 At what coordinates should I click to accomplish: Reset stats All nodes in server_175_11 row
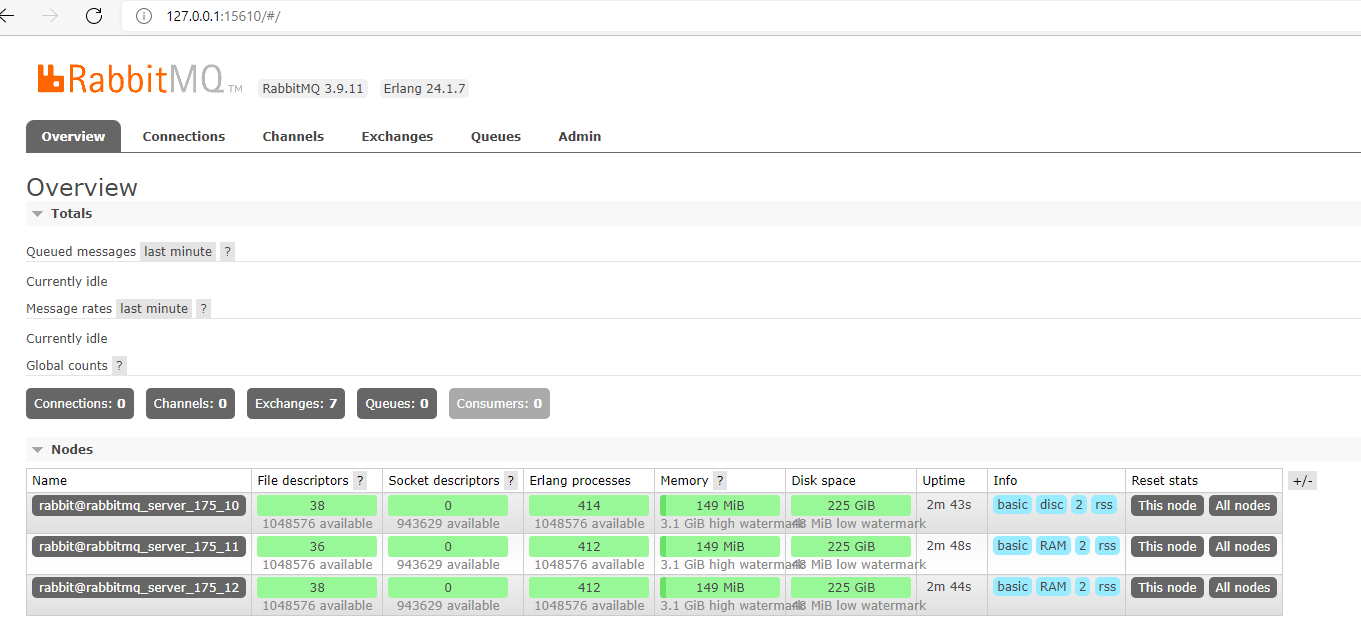pos(1243,547)
